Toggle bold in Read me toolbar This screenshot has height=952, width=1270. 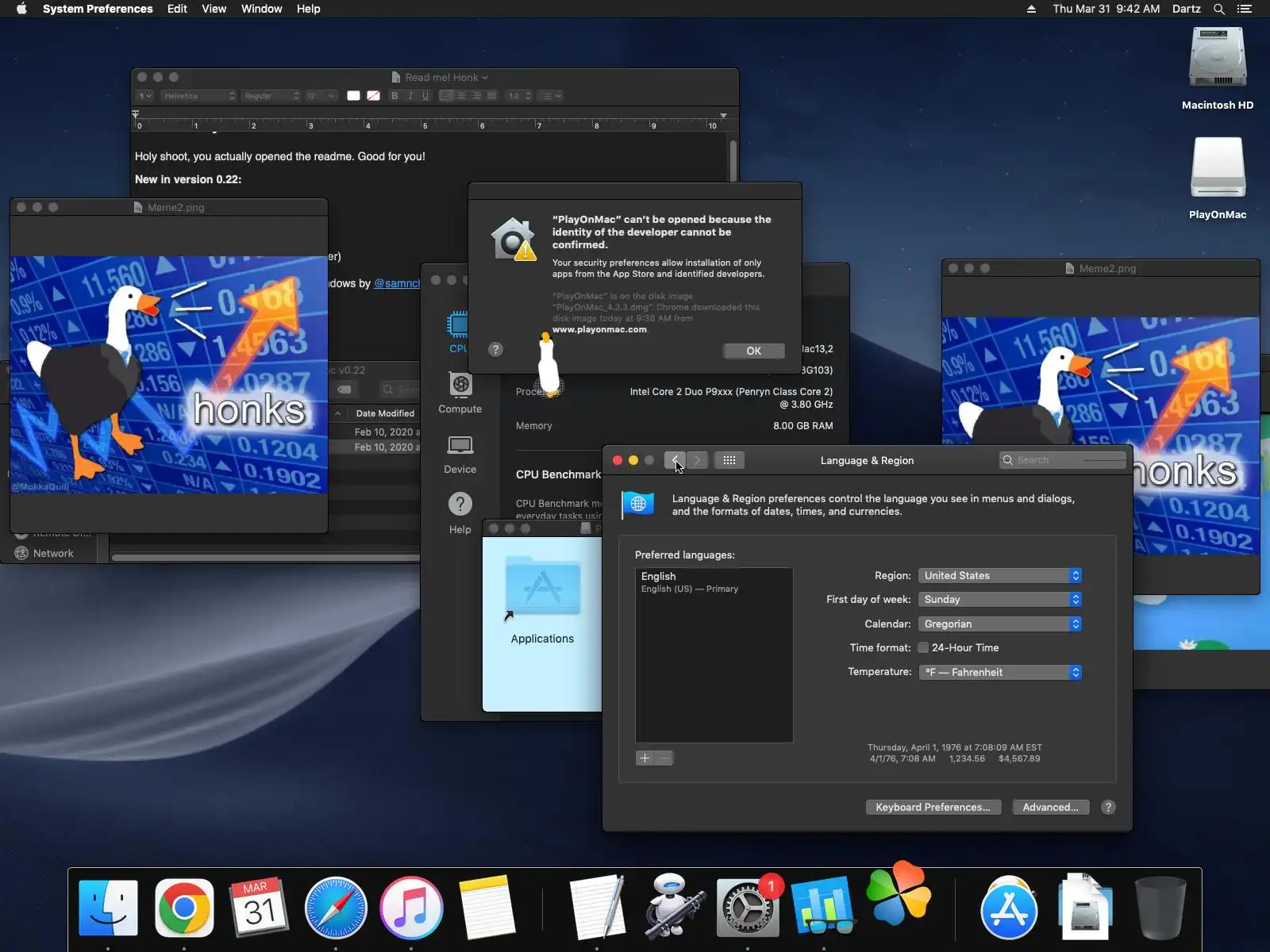click(394, 96)
